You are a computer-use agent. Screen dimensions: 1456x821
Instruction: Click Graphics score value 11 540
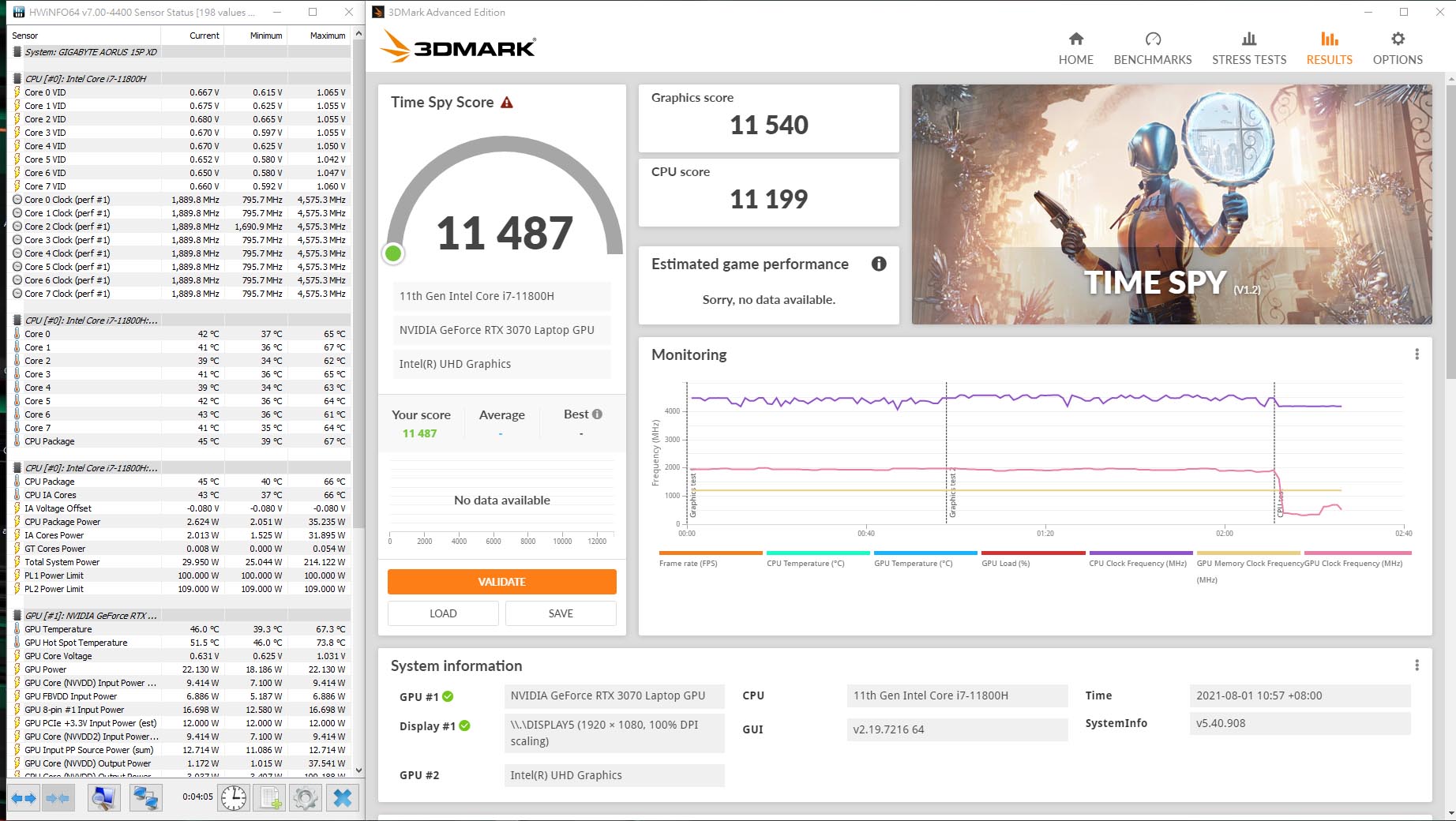[769, 125]
